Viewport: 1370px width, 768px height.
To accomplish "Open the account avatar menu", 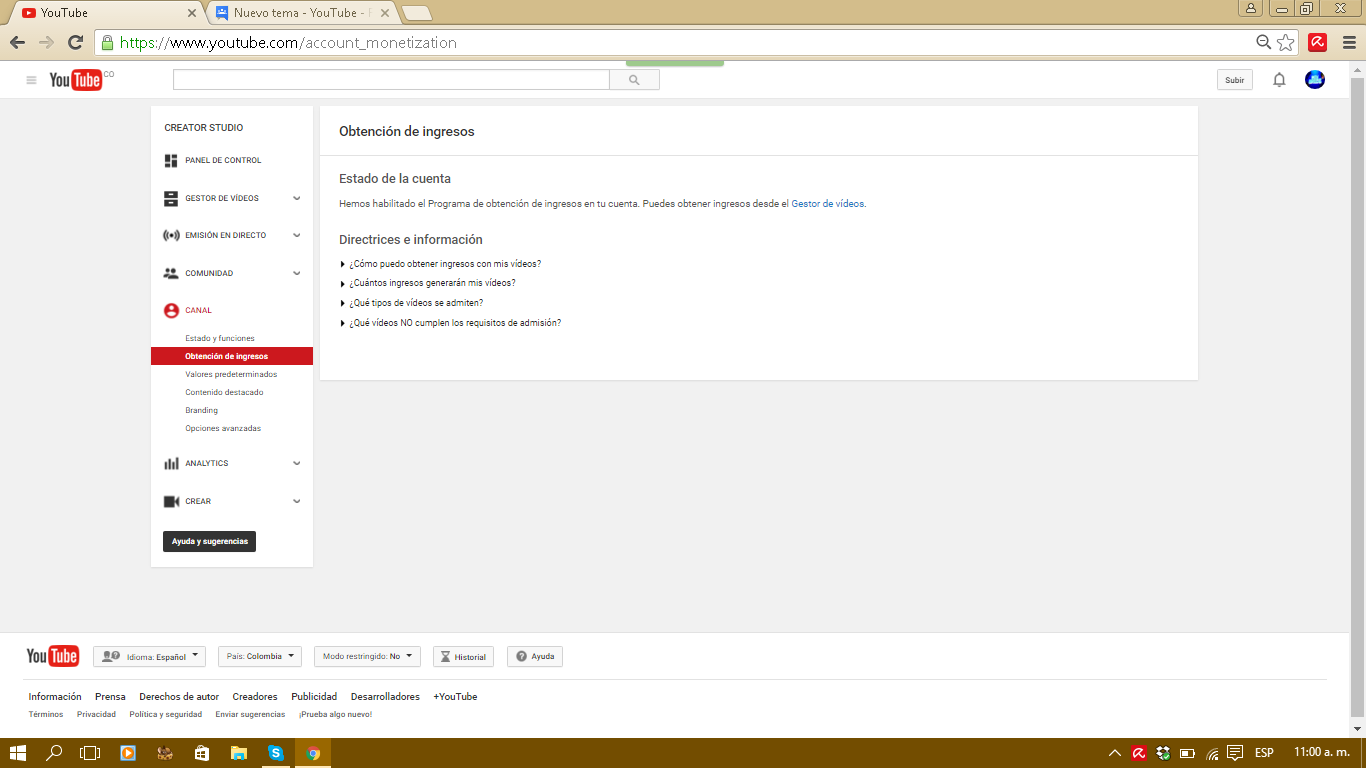I will pos(1315,80).
